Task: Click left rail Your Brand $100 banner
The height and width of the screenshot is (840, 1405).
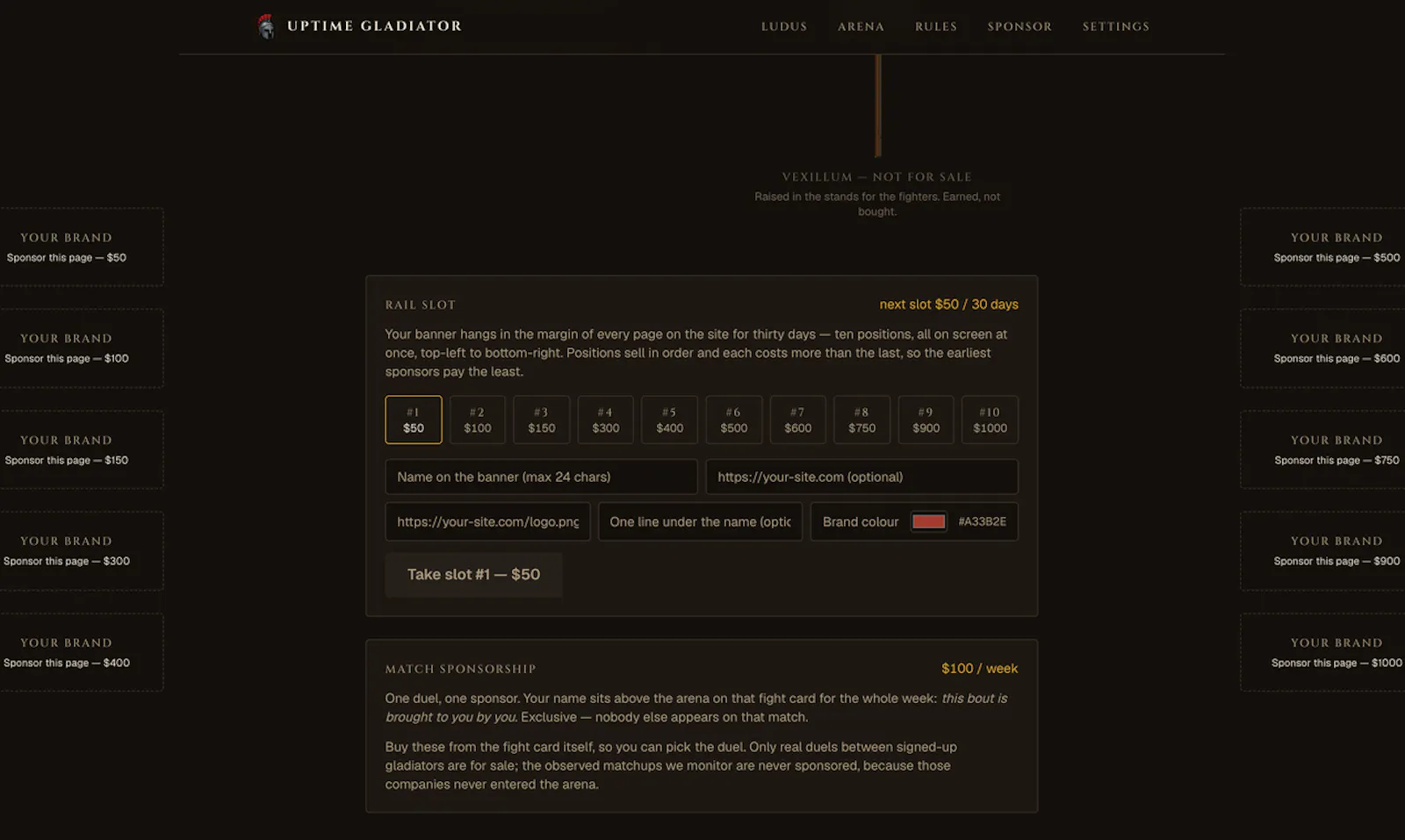Action: [82, 348]
